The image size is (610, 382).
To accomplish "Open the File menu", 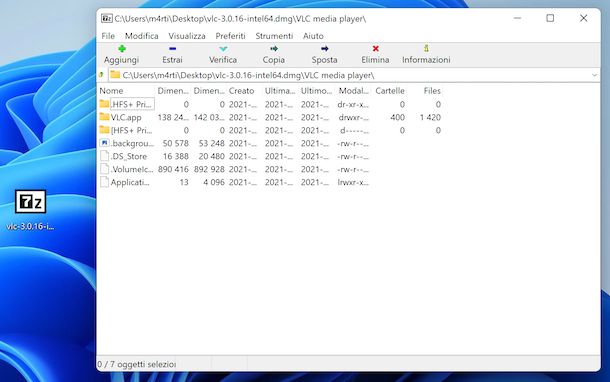I will point(108,36).
